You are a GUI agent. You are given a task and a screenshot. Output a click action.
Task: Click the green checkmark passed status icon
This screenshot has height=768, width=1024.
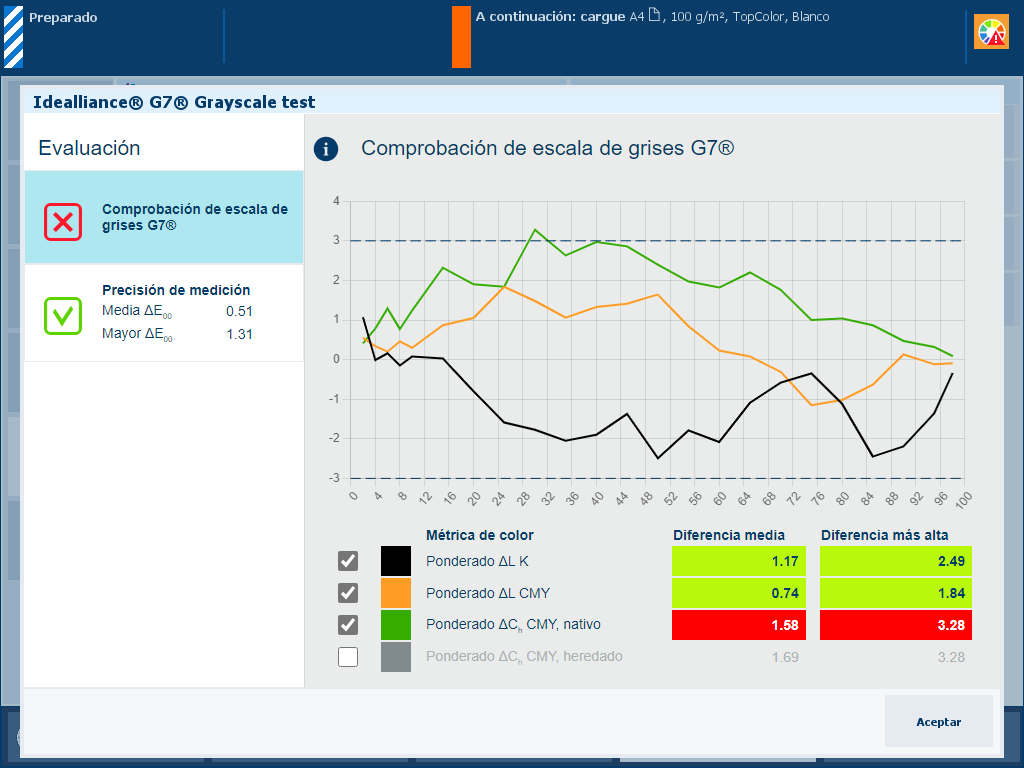(63, 316)
